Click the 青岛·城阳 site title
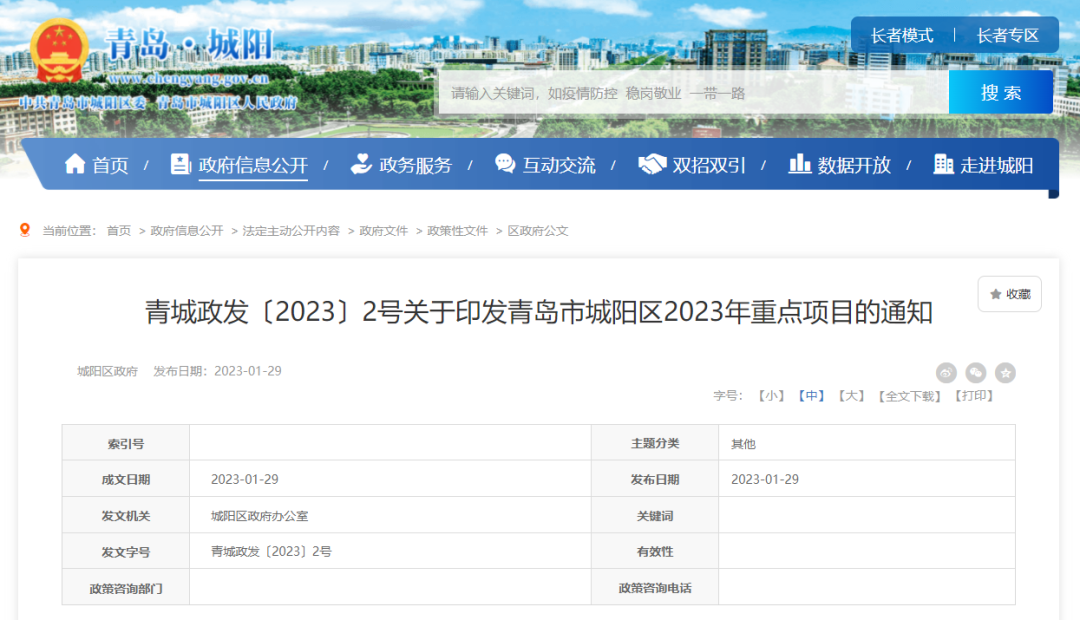Viewport: 1080px width, 620px height. point(189,45)
